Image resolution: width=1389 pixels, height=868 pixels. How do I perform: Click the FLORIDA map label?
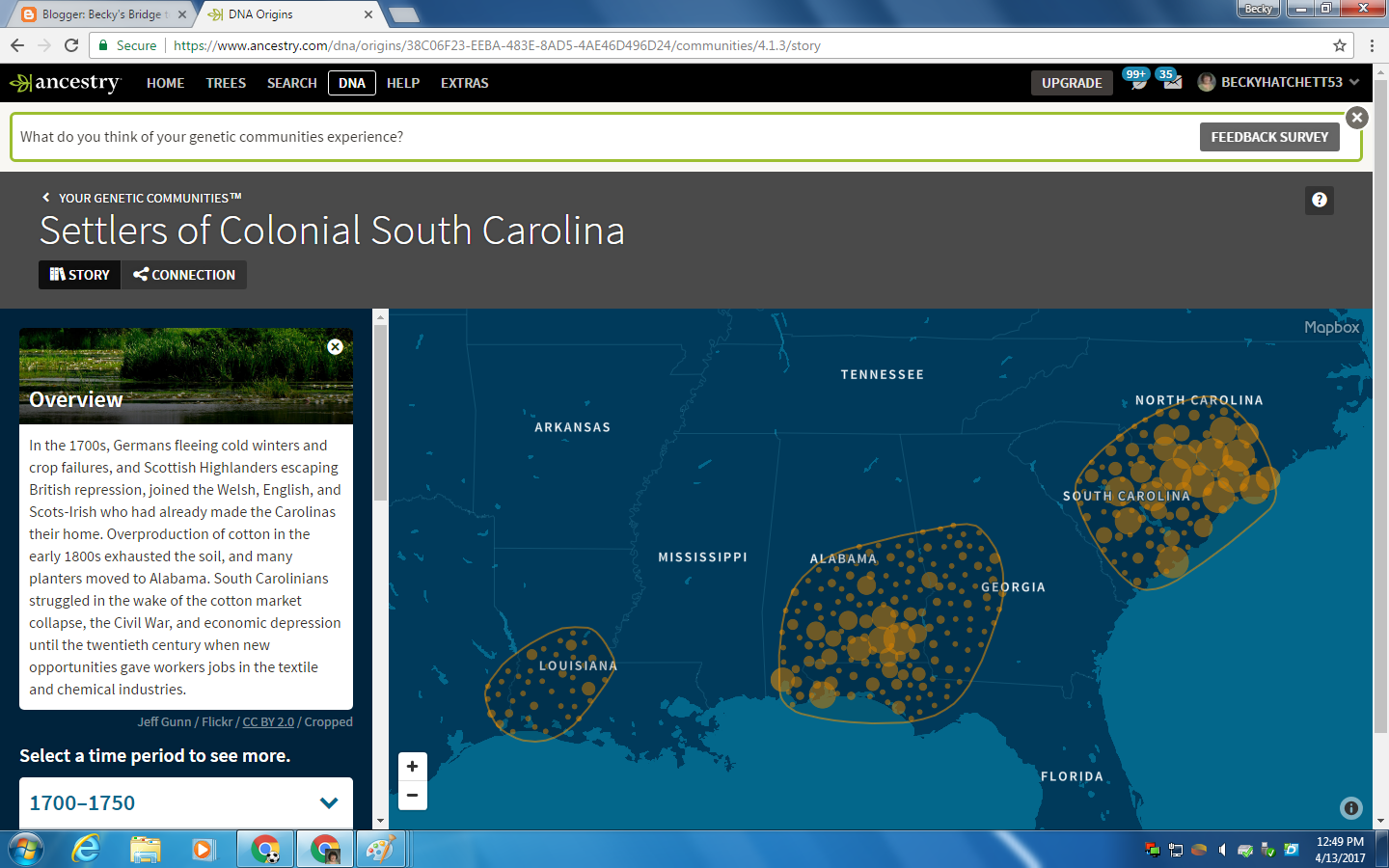[1072, 776]
